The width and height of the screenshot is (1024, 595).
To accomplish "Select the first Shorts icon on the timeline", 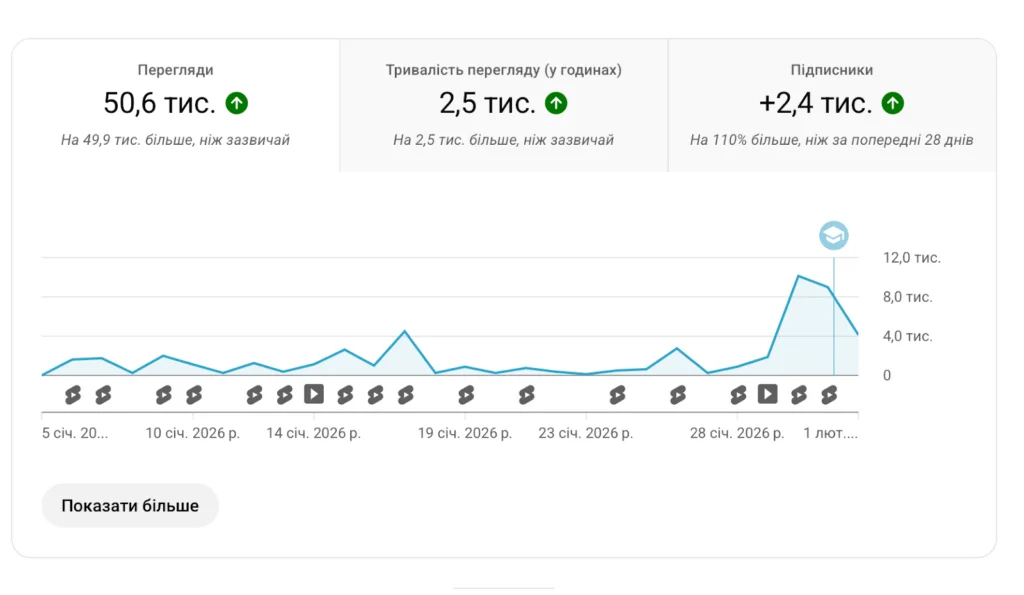I will coord(72,394).
